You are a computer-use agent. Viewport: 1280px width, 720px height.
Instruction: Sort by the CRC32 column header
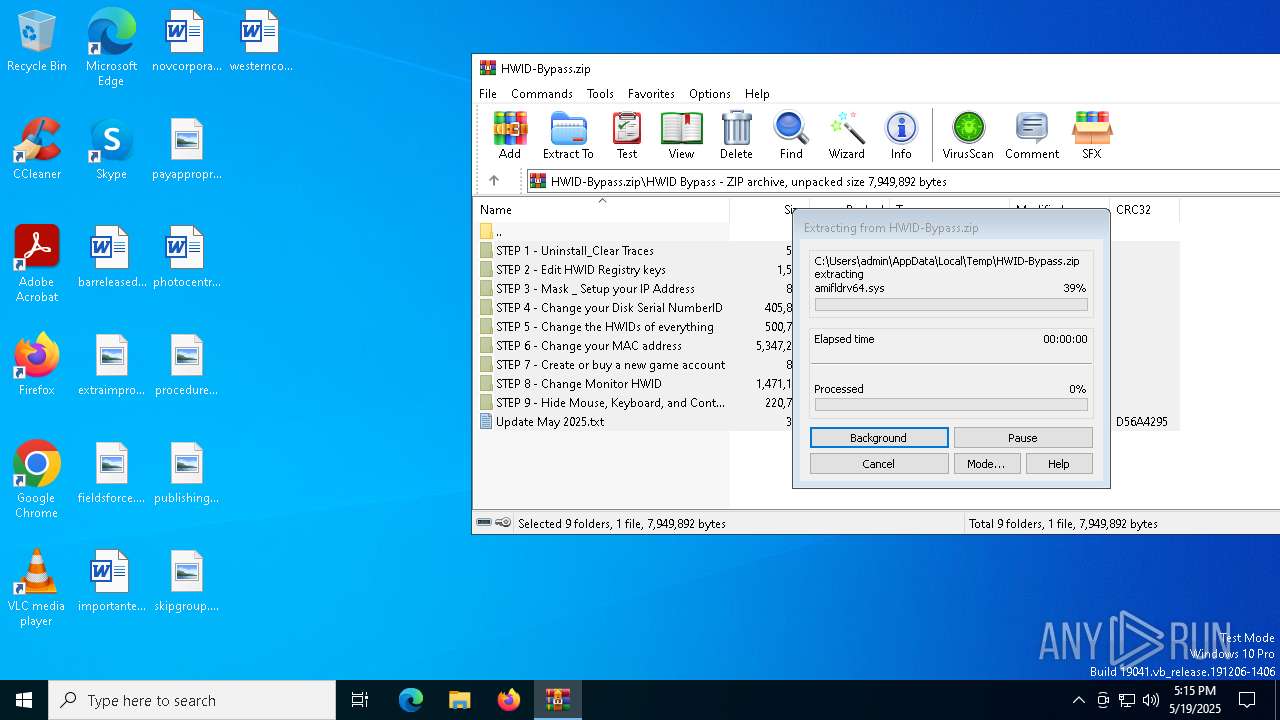[1145, 210]
